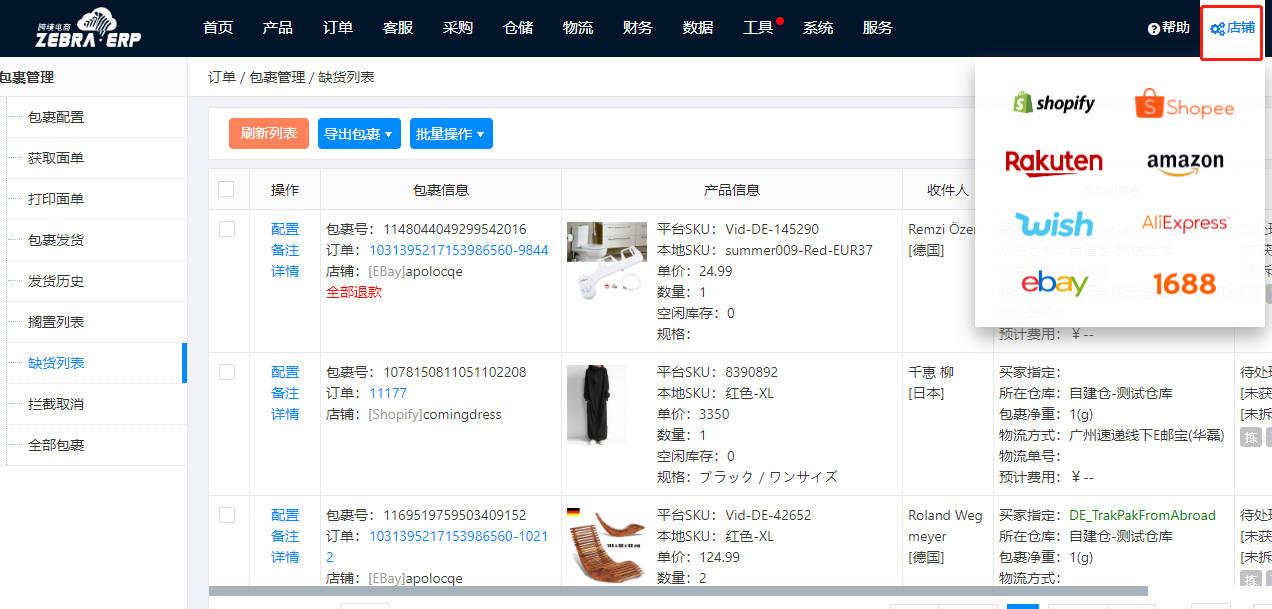1272x609 pixels.
Task: Open the 批量操作 batch operations dropdown
Action: [451, 133]
